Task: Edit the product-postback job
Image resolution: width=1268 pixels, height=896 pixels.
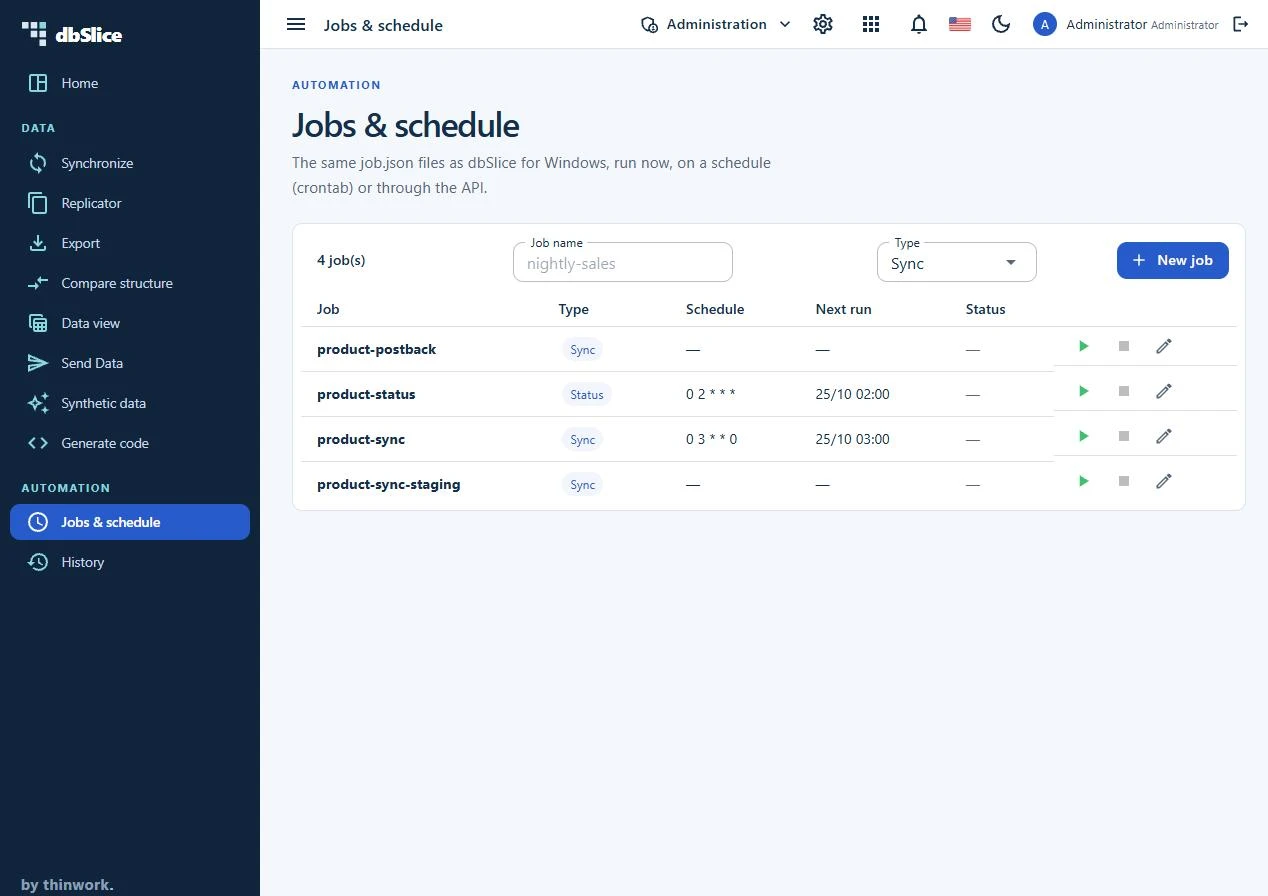Action: (1164, 346)
